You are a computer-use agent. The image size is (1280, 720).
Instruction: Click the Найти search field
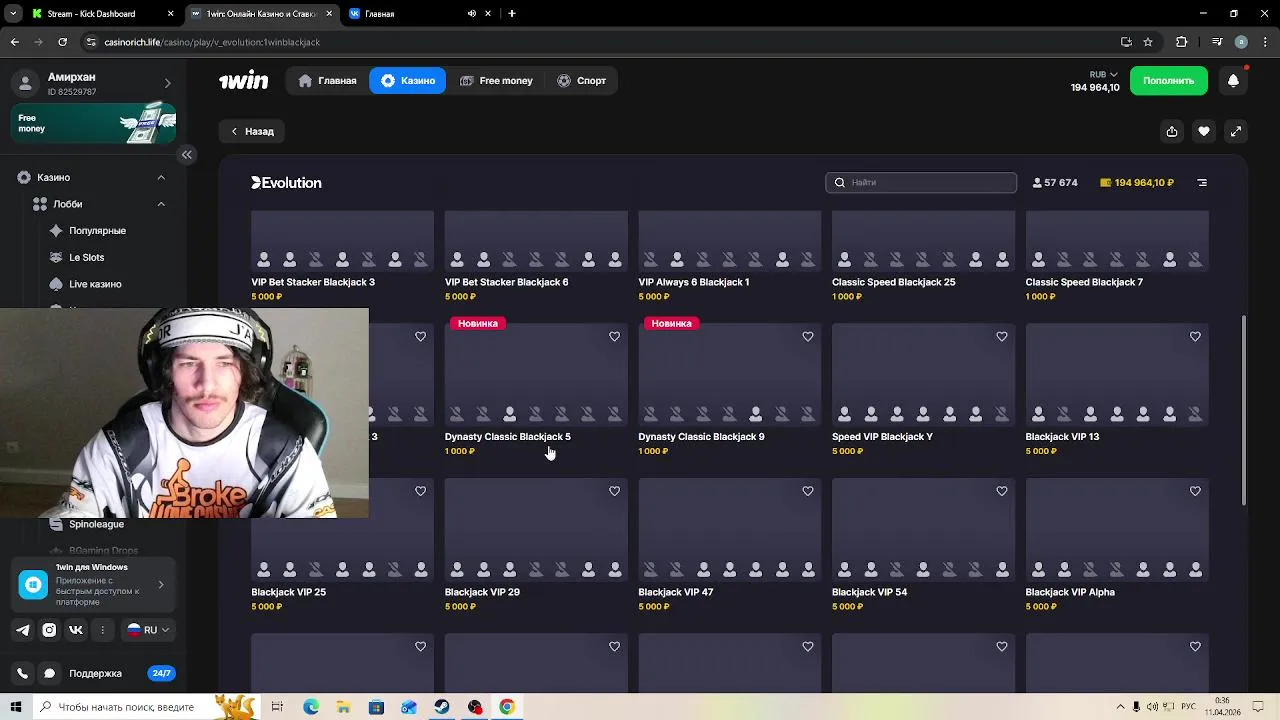click(921, 183)
